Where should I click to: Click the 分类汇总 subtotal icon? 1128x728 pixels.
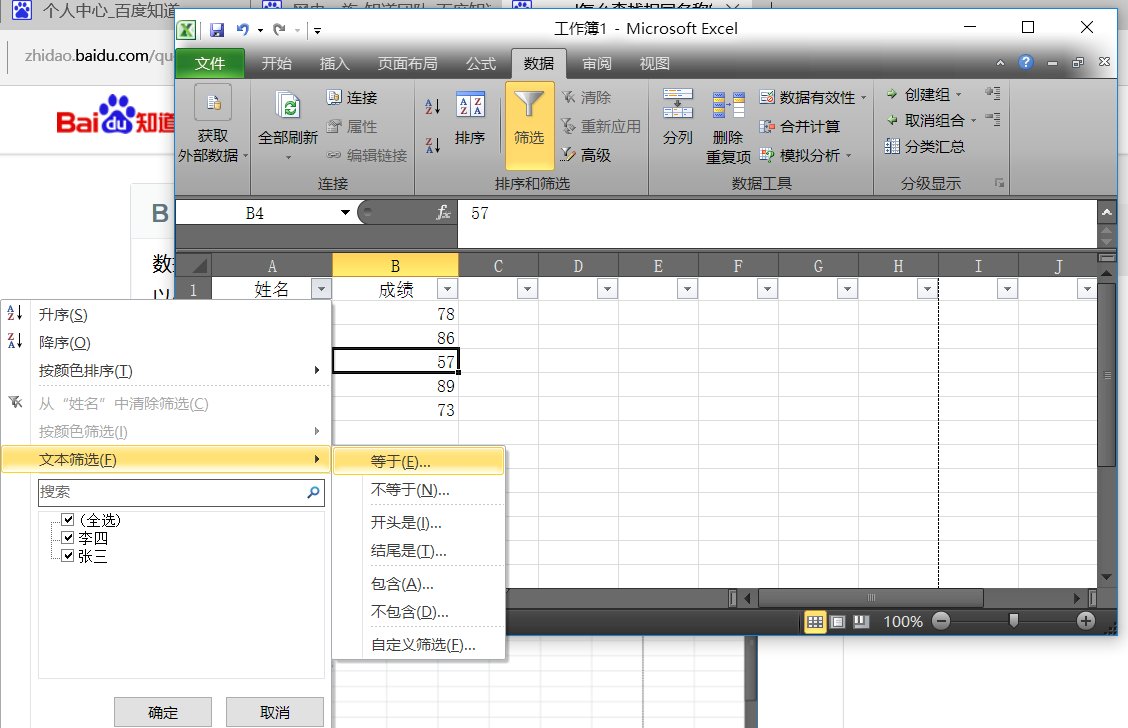pos(922,146)
